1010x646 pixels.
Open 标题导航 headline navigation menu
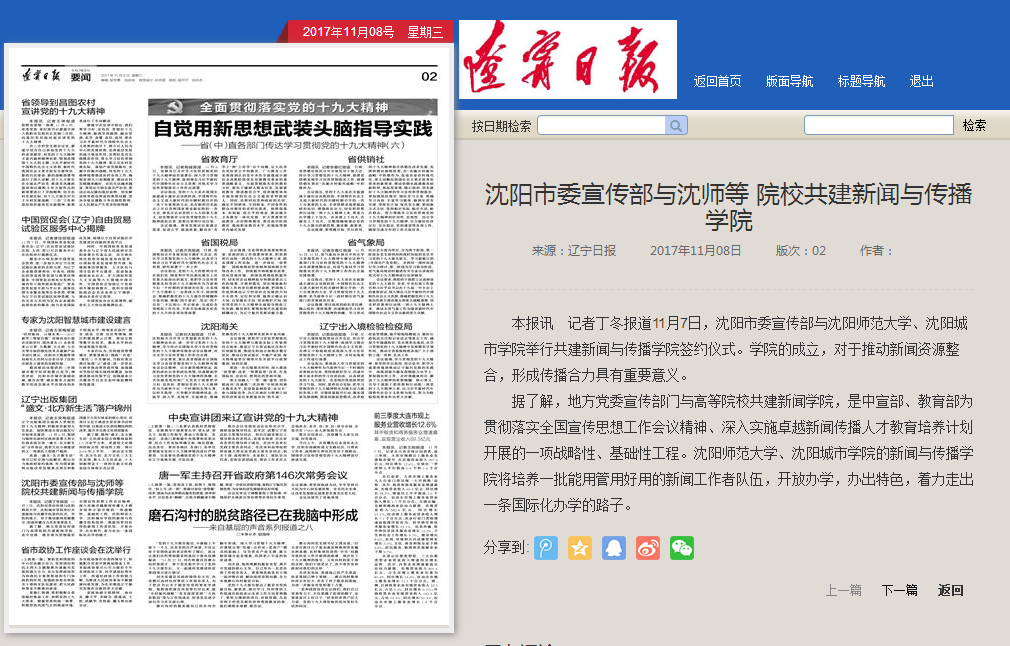pos(862,82)
